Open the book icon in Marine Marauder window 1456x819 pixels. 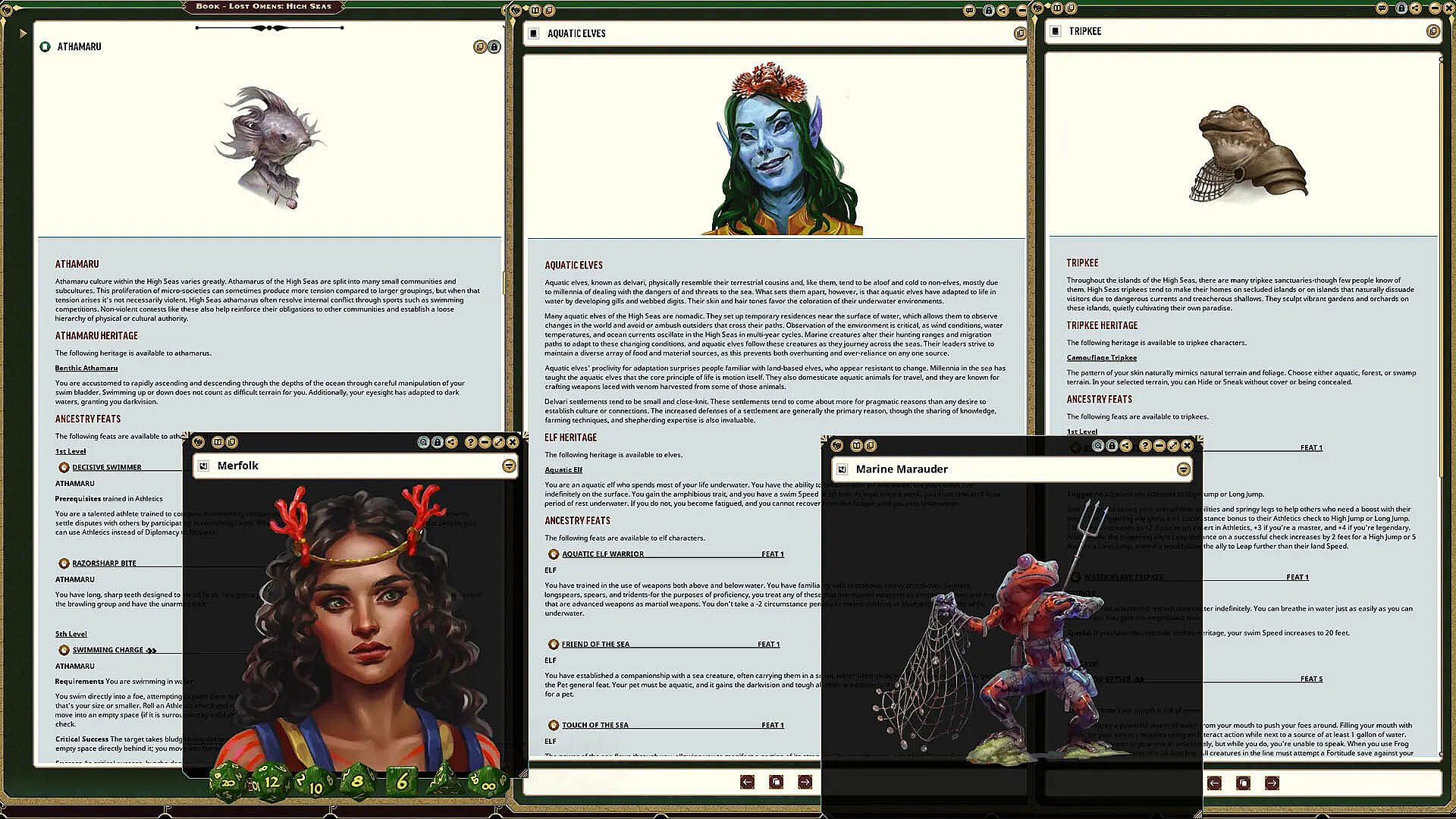pos(856,445)
